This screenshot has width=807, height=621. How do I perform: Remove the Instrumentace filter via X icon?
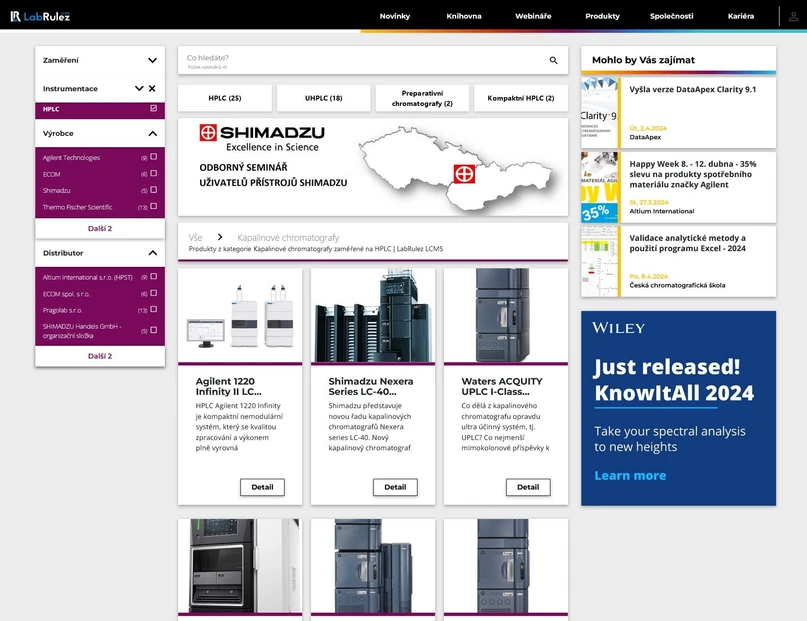154,88
